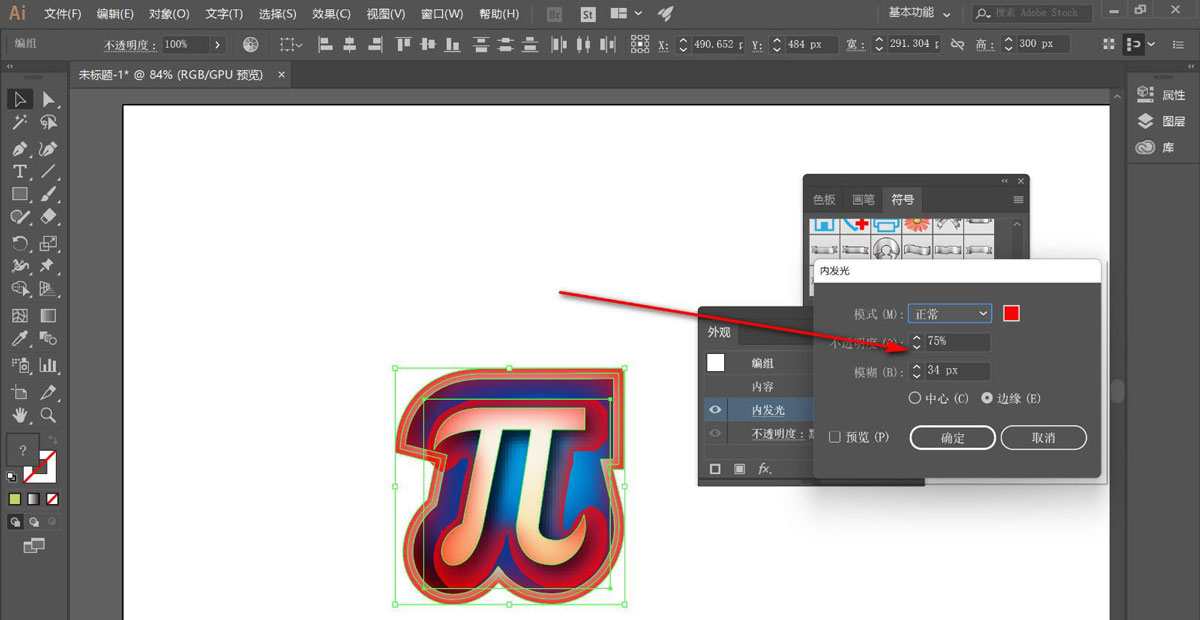The height and width of the screenshot is (620, 1200).
Task: Select the Center radio option
Action: [914, 398]
